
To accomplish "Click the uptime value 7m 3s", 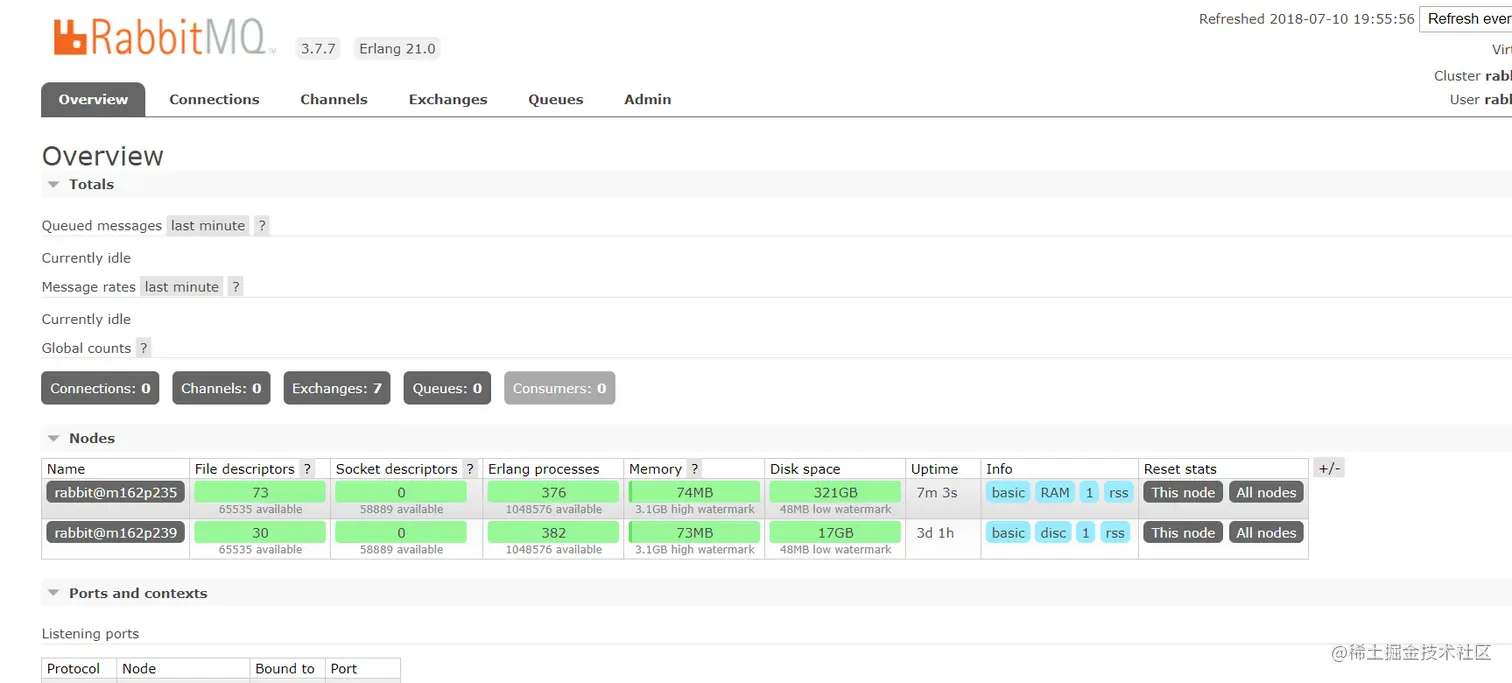I will coord(937,492).
